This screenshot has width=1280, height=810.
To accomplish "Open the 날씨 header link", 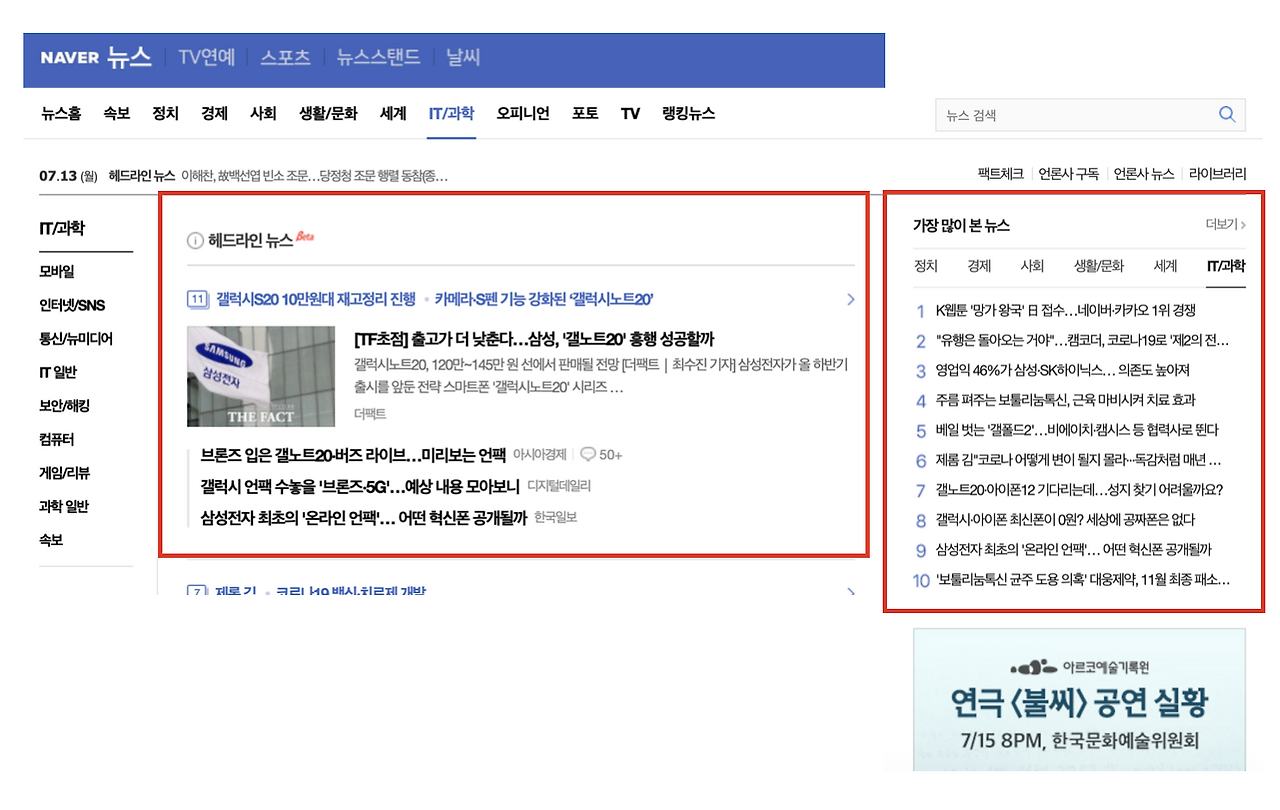I will pos(463,57).
